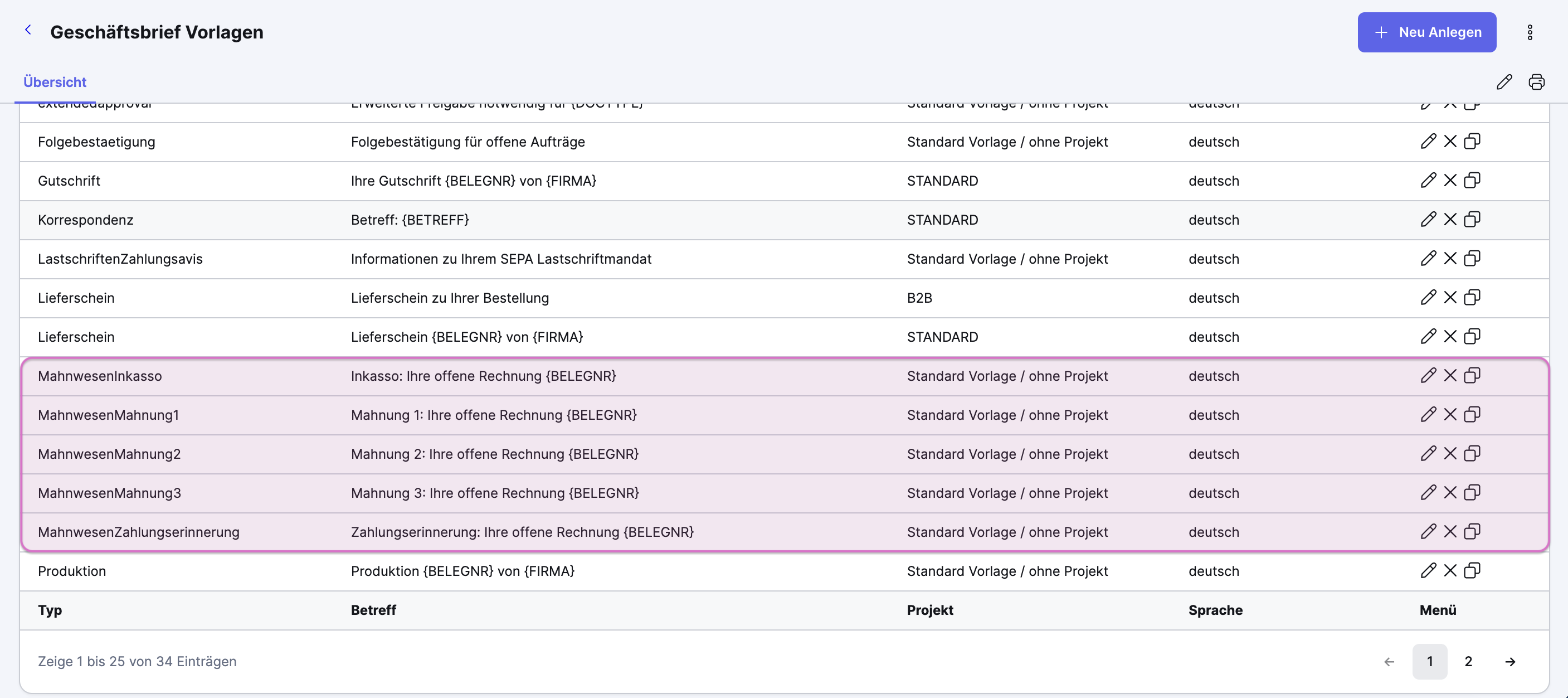The height and width of the screenshot is (698, 1568).
Task: Duplicate the Gutschrift template
Action: click(x=1472, y=180)
